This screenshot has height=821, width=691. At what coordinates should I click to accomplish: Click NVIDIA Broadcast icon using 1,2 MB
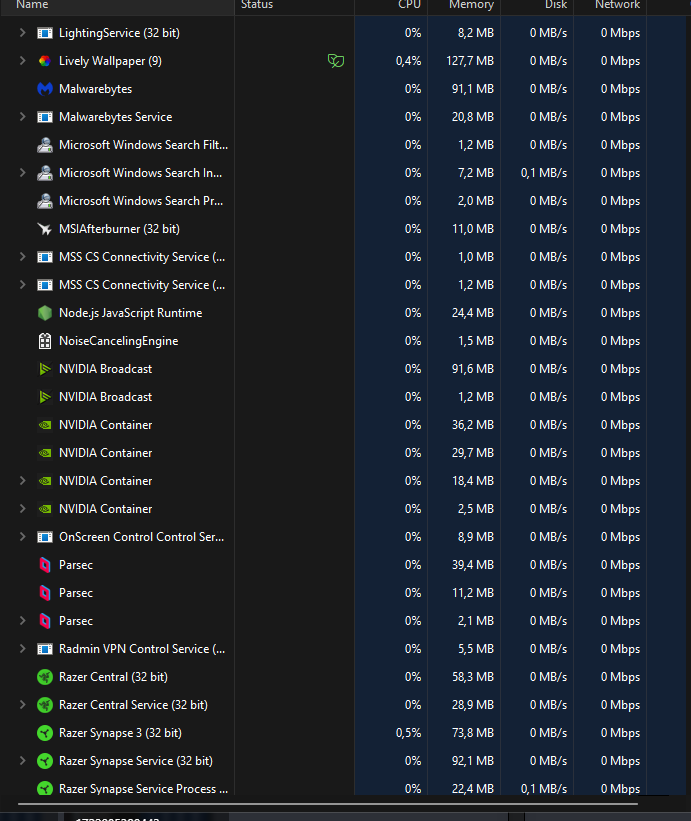point(45,397)
